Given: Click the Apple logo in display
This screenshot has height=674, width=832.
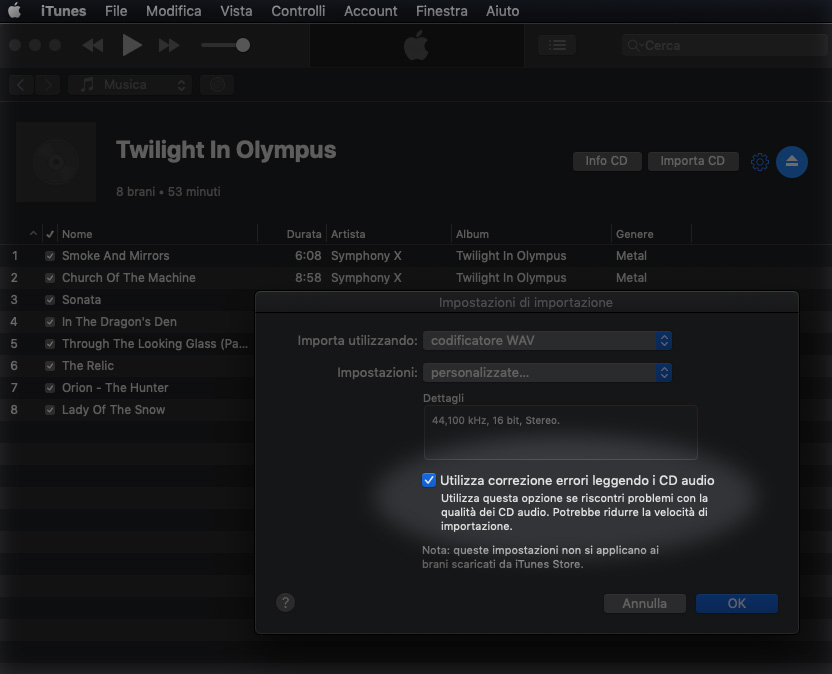Looking at the screenshot, I should pyautogui.click(x=417, y=46).
